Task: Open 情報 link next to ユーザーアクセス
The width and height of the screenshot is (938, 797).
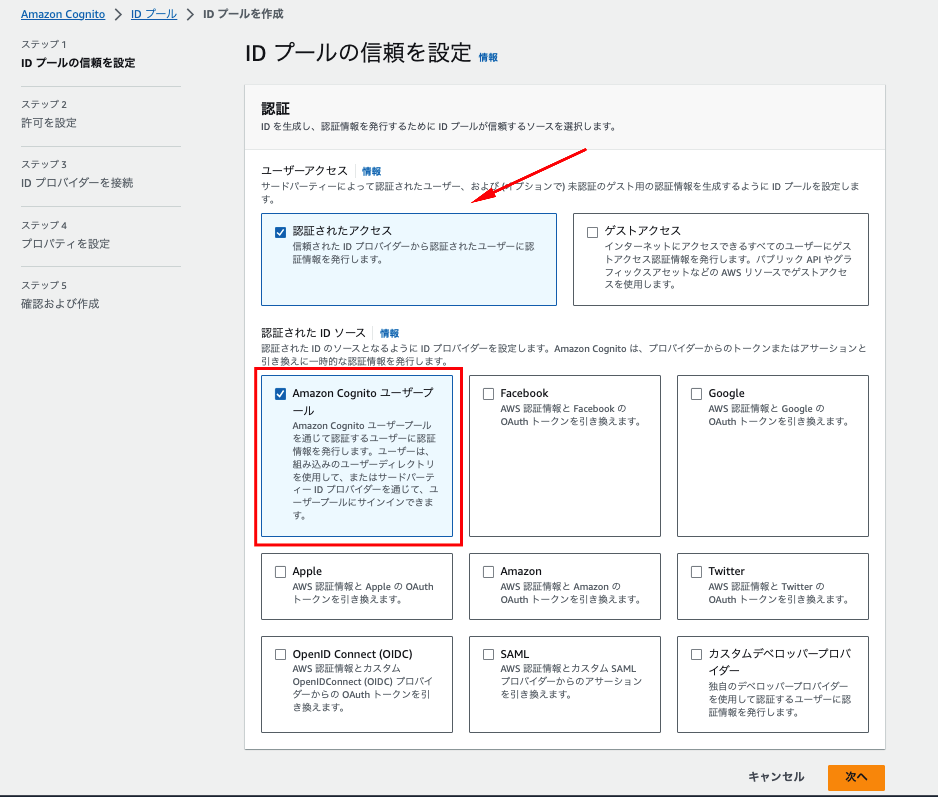Action: tap(371, 171)
